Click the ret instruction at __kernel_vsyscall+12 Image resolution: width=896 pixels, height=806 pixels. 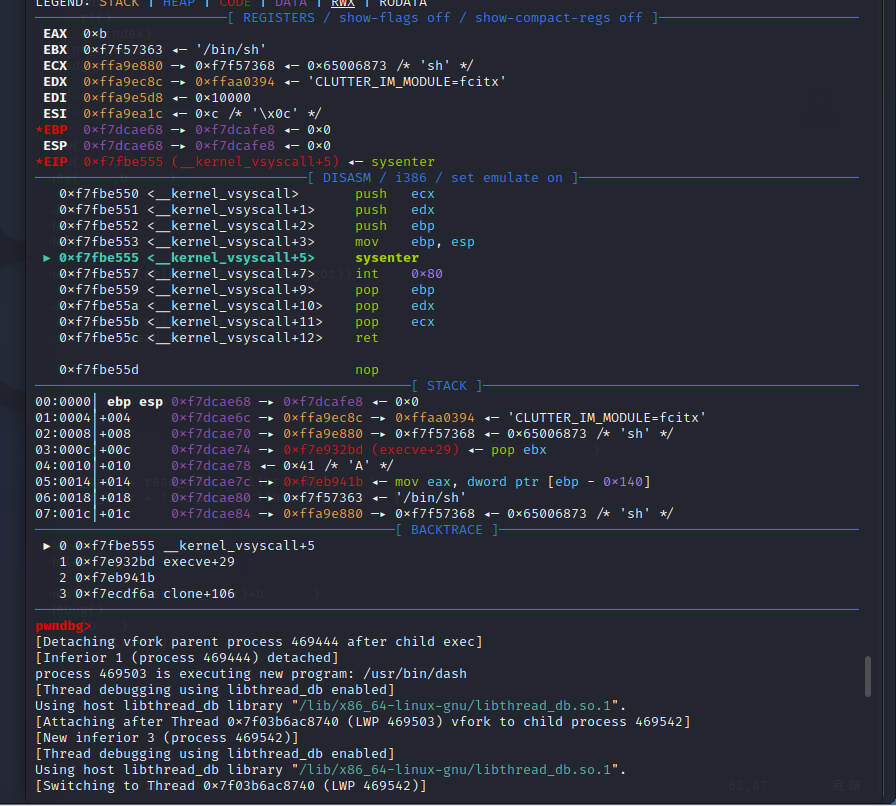[x=366, y=338]
